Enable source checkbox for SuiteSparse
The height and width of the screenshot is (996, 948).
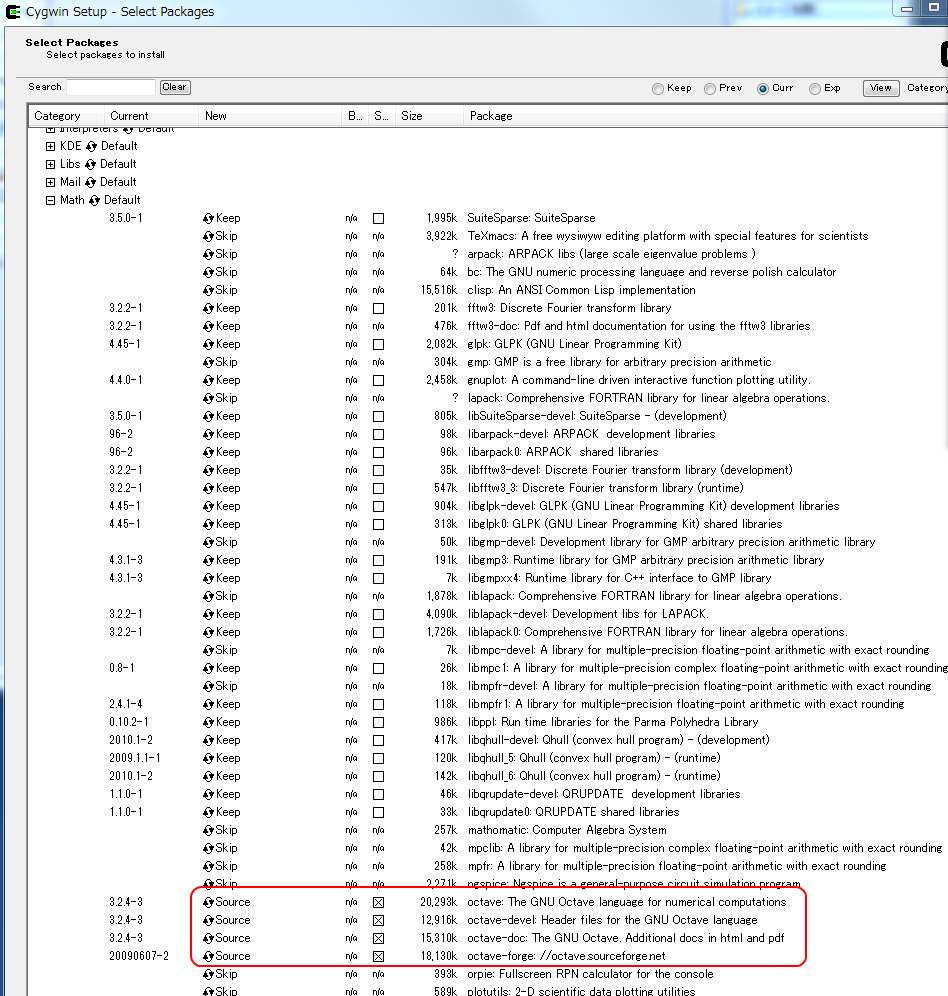(x=379, y=219)
